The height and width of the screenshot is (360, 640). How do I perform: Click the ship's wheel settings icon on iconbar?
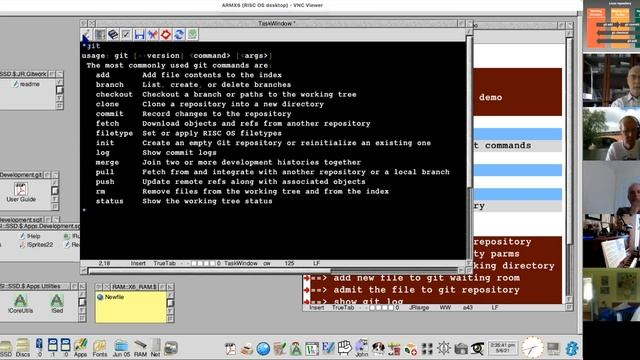coord(444,349)
